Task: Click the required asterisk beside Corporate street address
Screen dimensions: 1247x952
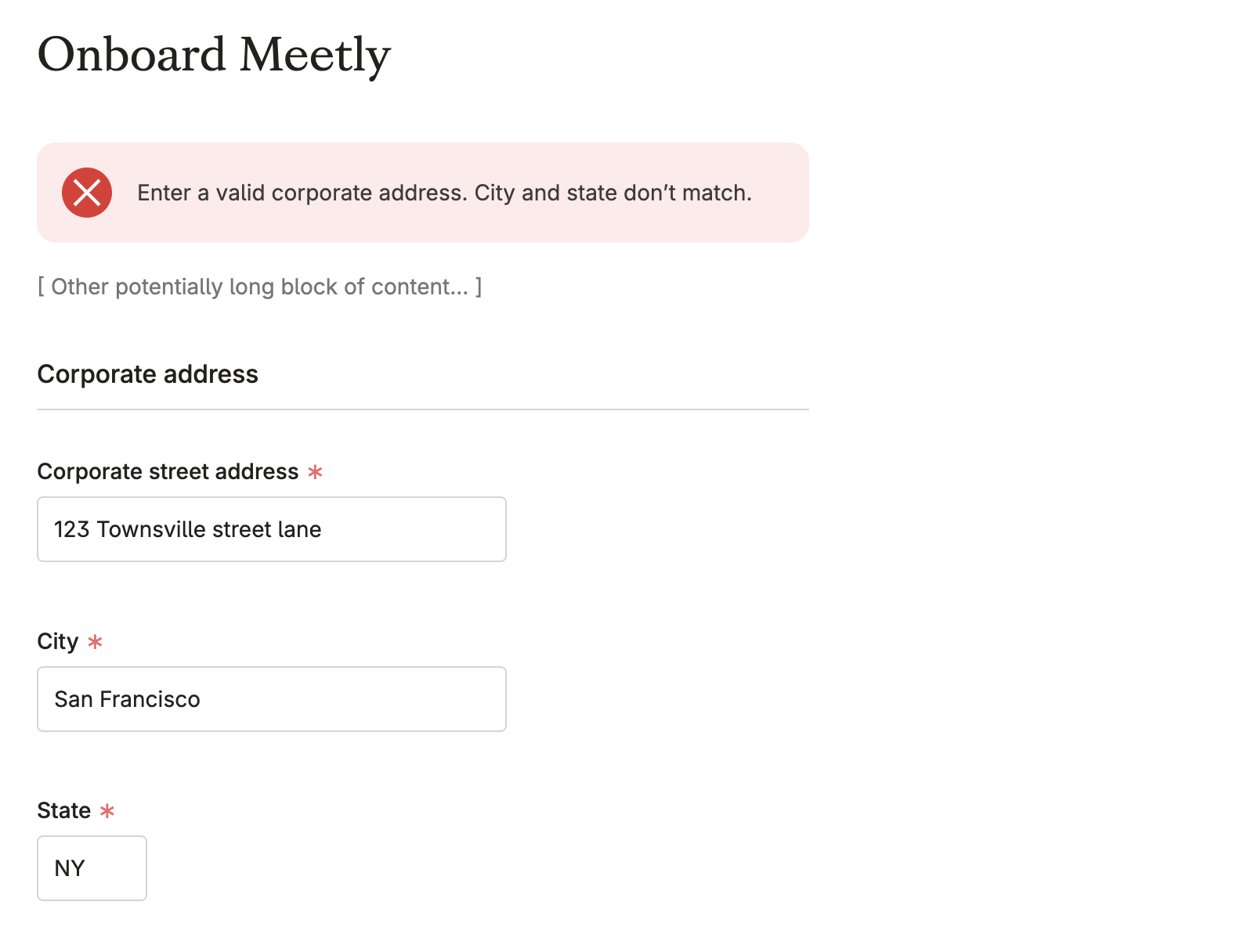Action: point(316,472)
